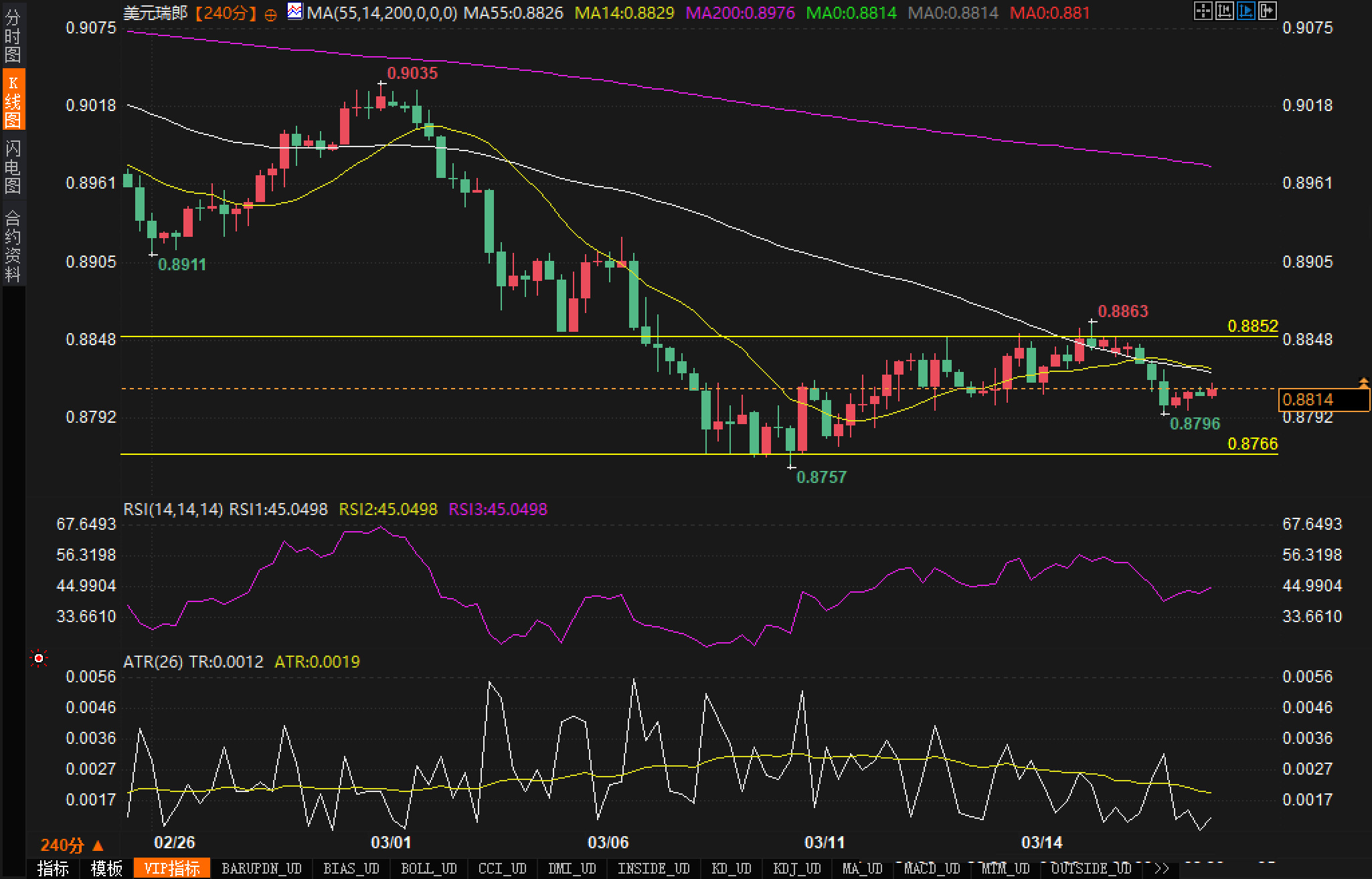Switch to 分时图 side tab
Viewport: 1372px width, 879px height.
pyautogui.click(x=13, y=36)
